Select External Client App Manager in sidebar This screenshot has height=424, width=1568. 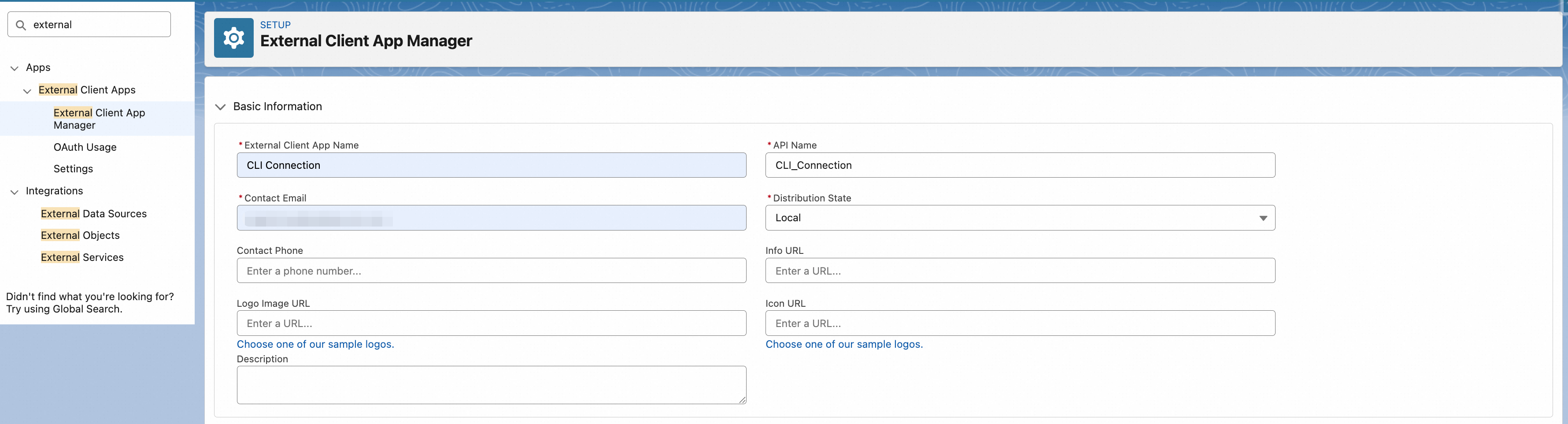[x=99, y=118]
